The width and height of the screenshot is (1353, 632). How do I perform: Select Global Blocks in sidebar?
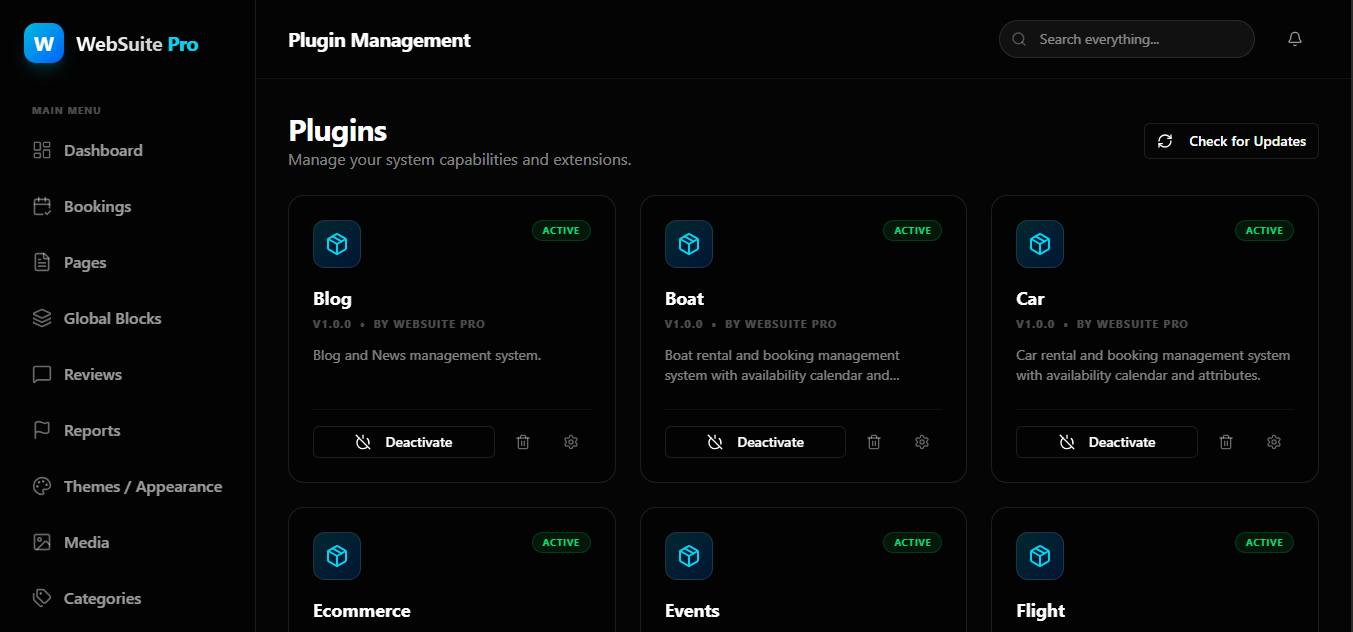tap(112, 319)
